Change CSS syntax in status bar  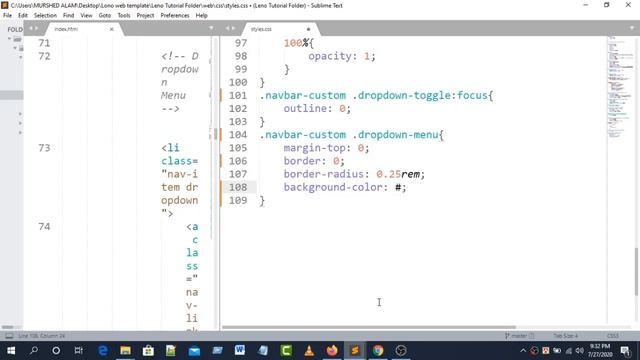click(613, 336)
